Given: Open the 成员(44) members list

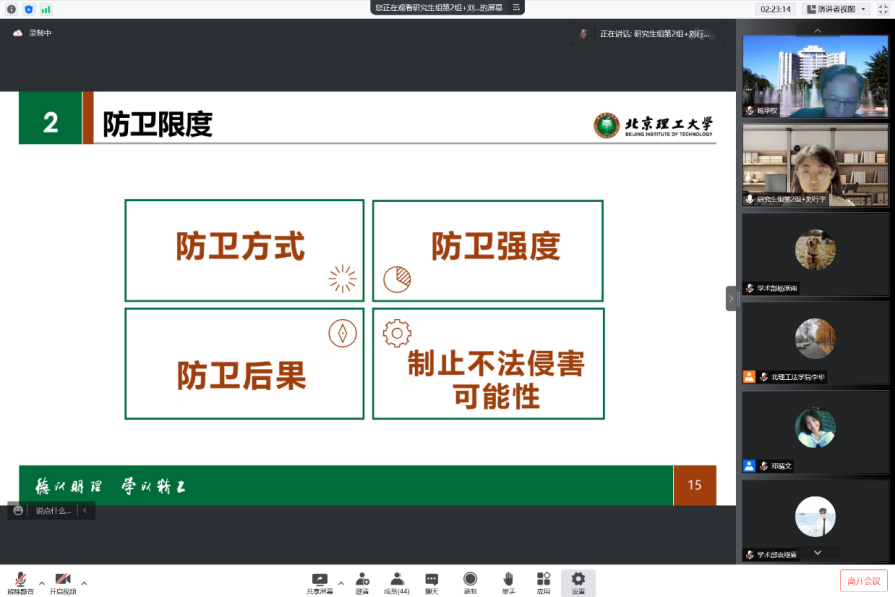Looking at the screenshot, I should 397,582.
